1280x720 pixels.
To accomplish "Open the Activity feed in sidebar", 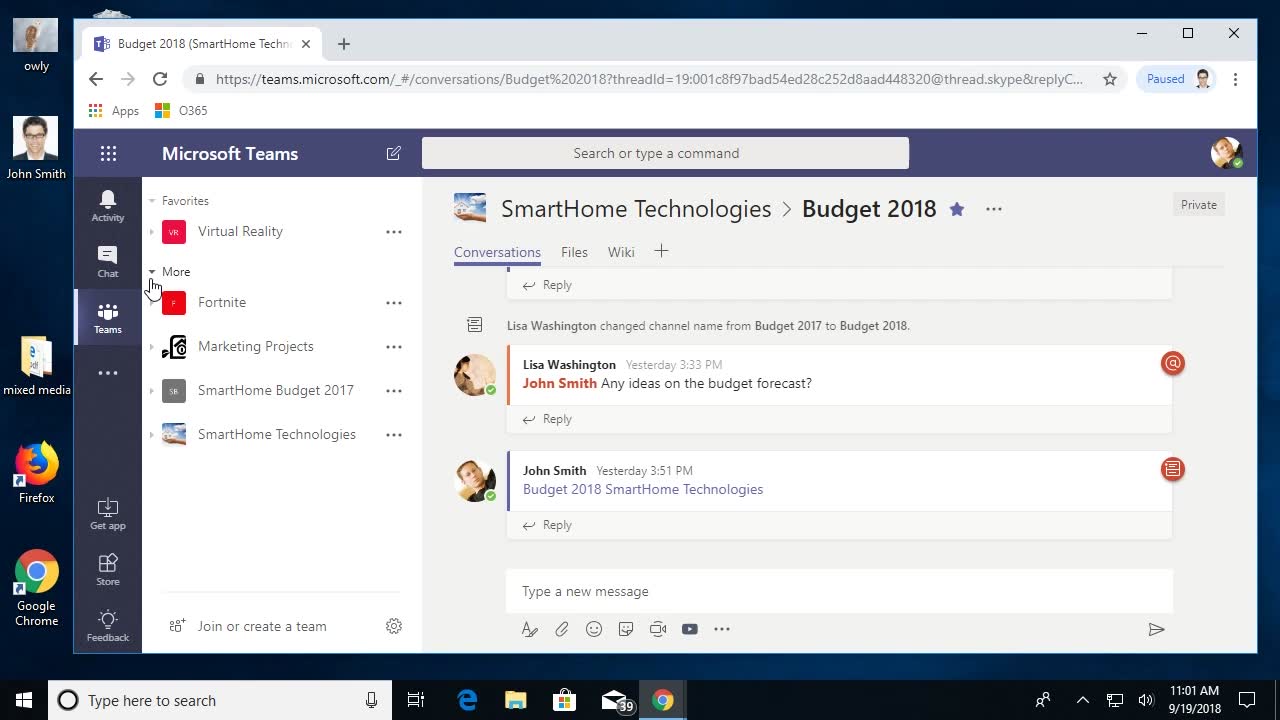I will click(108, 206).
